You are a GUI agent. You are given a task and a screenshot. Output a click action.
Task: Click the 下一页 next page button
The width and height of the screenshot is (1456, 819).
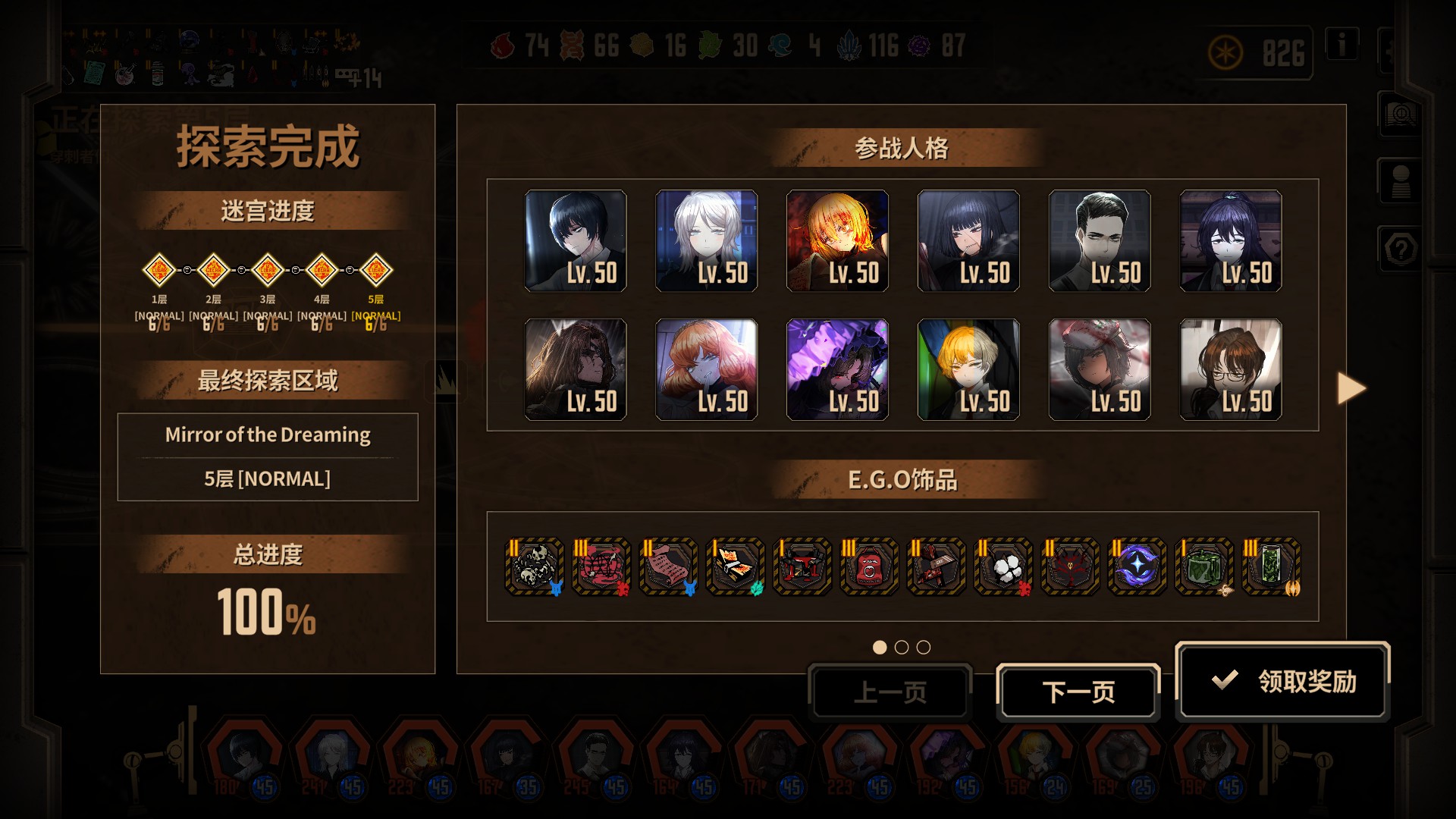(1078, 692)
